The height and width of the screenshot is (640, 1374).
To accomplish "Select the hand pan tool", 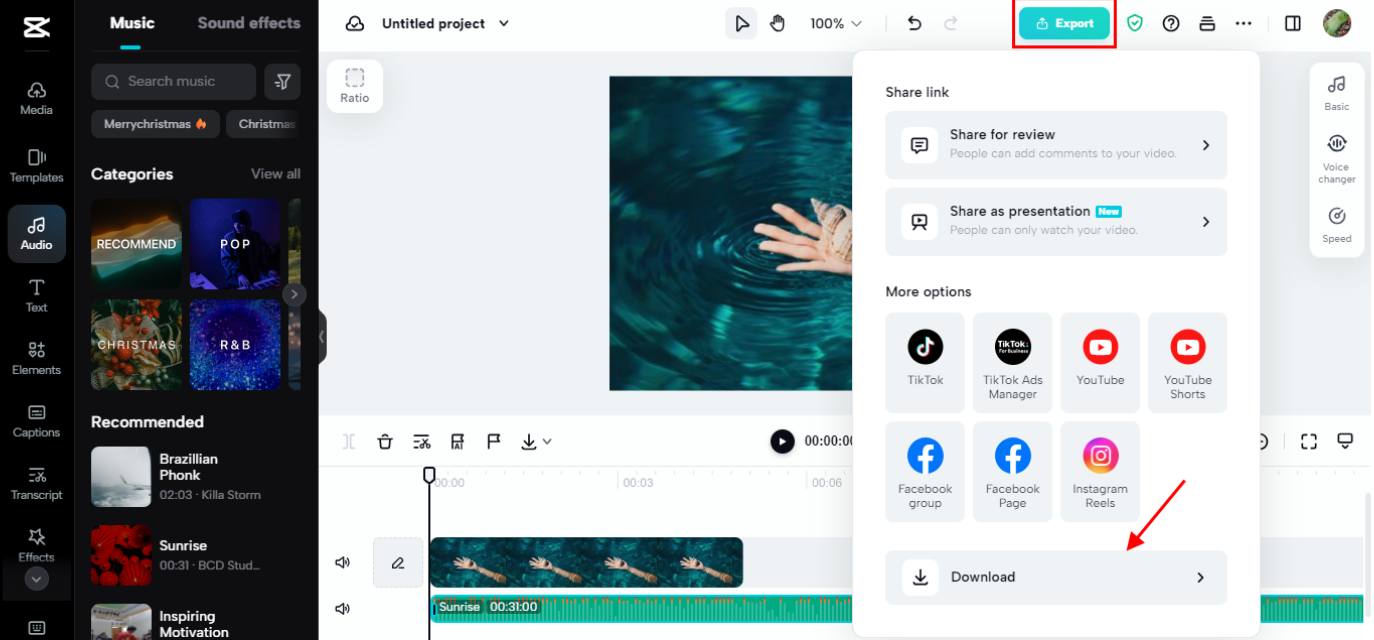I will [777, 23].
